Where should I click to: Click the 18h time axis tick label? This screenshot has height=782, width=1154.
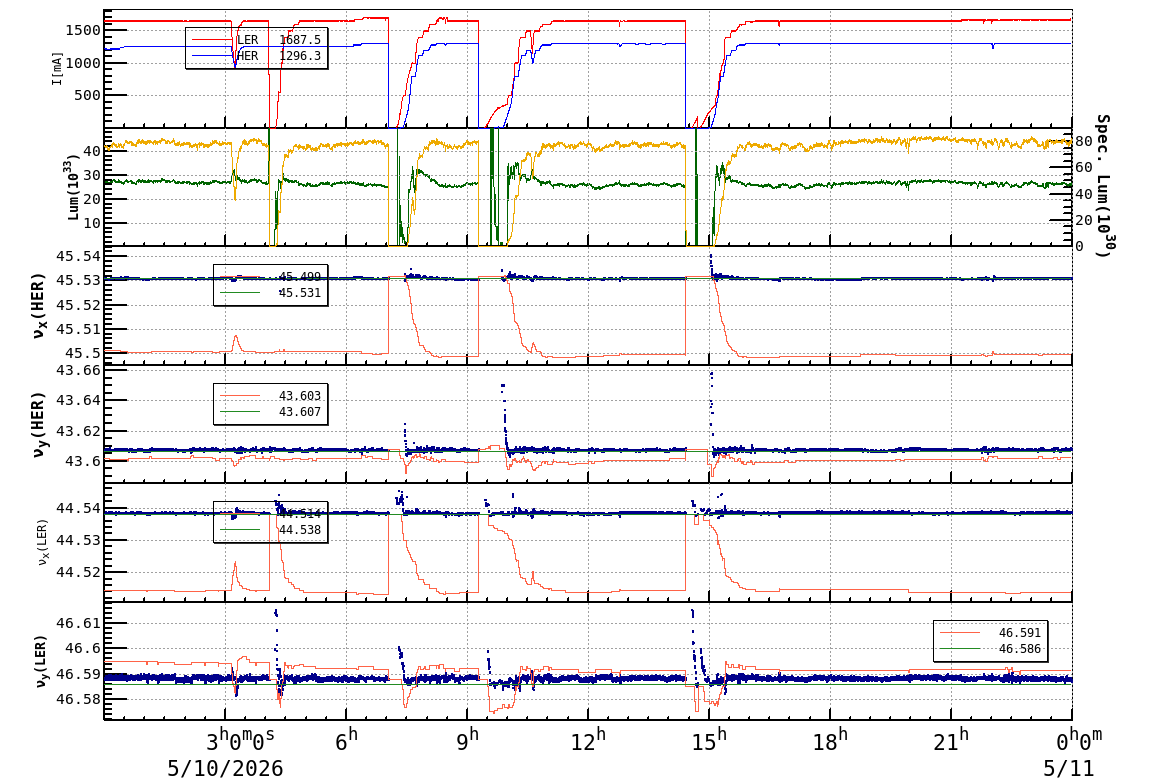[830, 740]
